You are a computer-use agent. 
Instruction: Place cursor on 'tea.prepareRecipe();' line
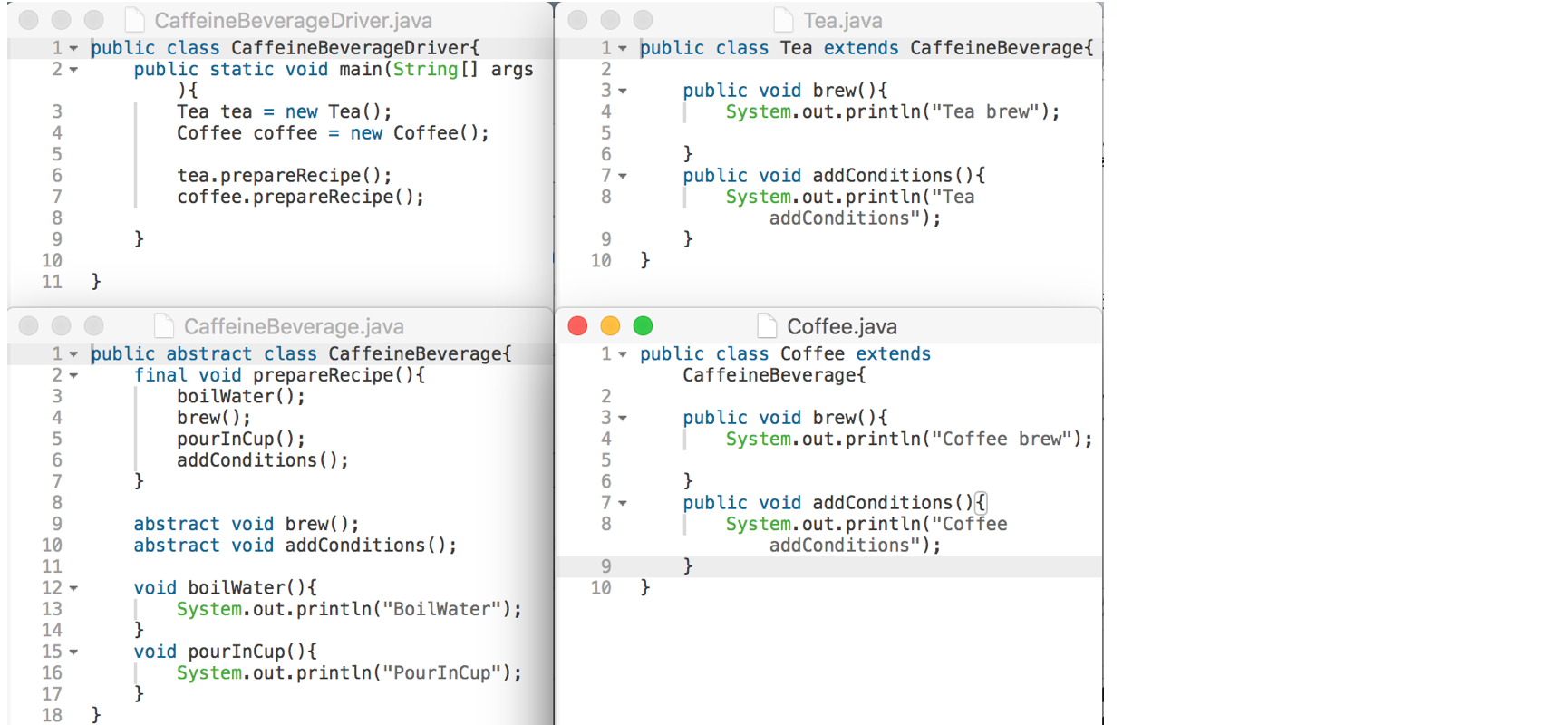(x=285, y=176)
